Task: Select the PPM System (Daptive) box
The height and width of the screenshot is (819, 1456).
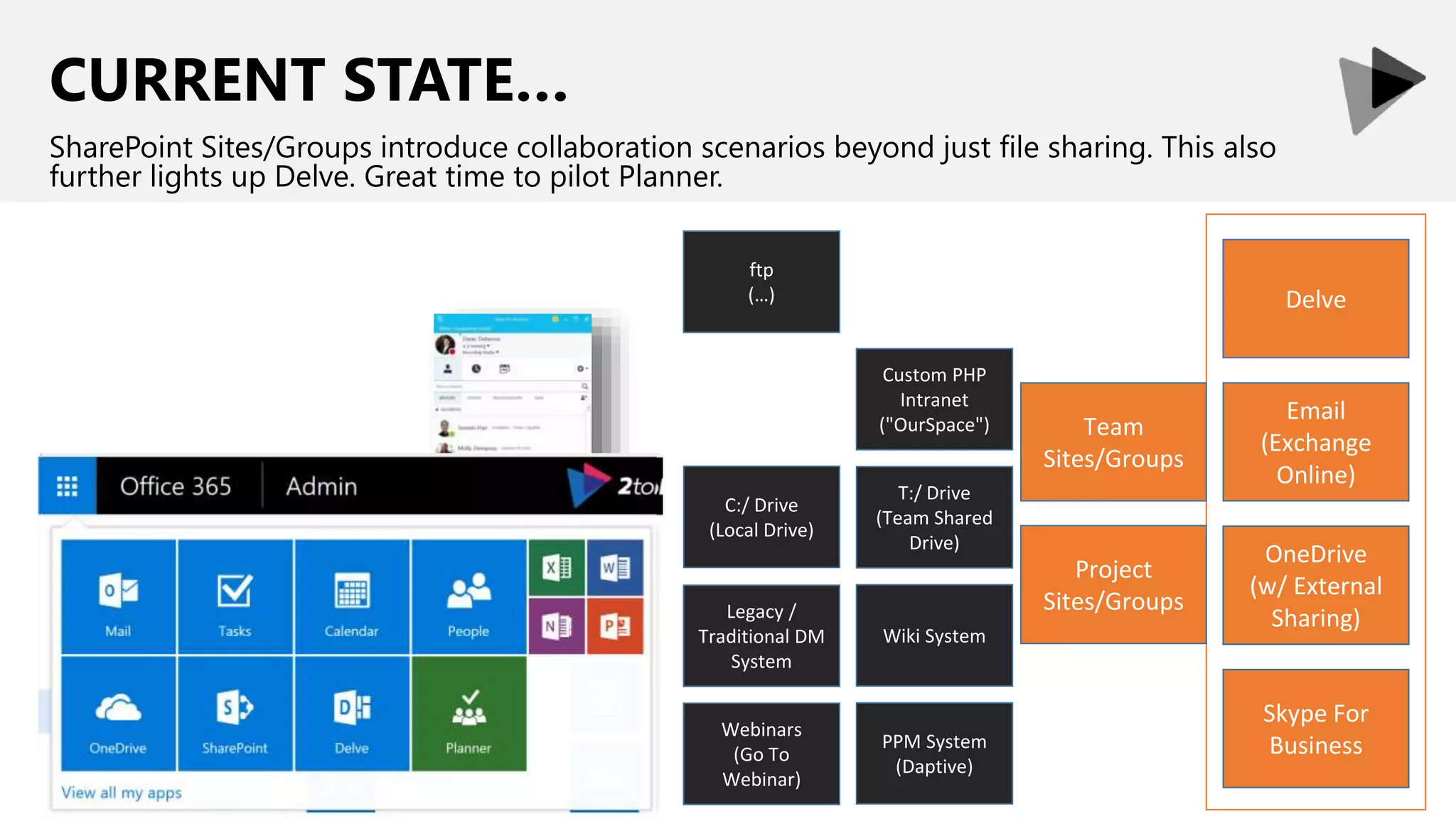Action: click(934, 754)
